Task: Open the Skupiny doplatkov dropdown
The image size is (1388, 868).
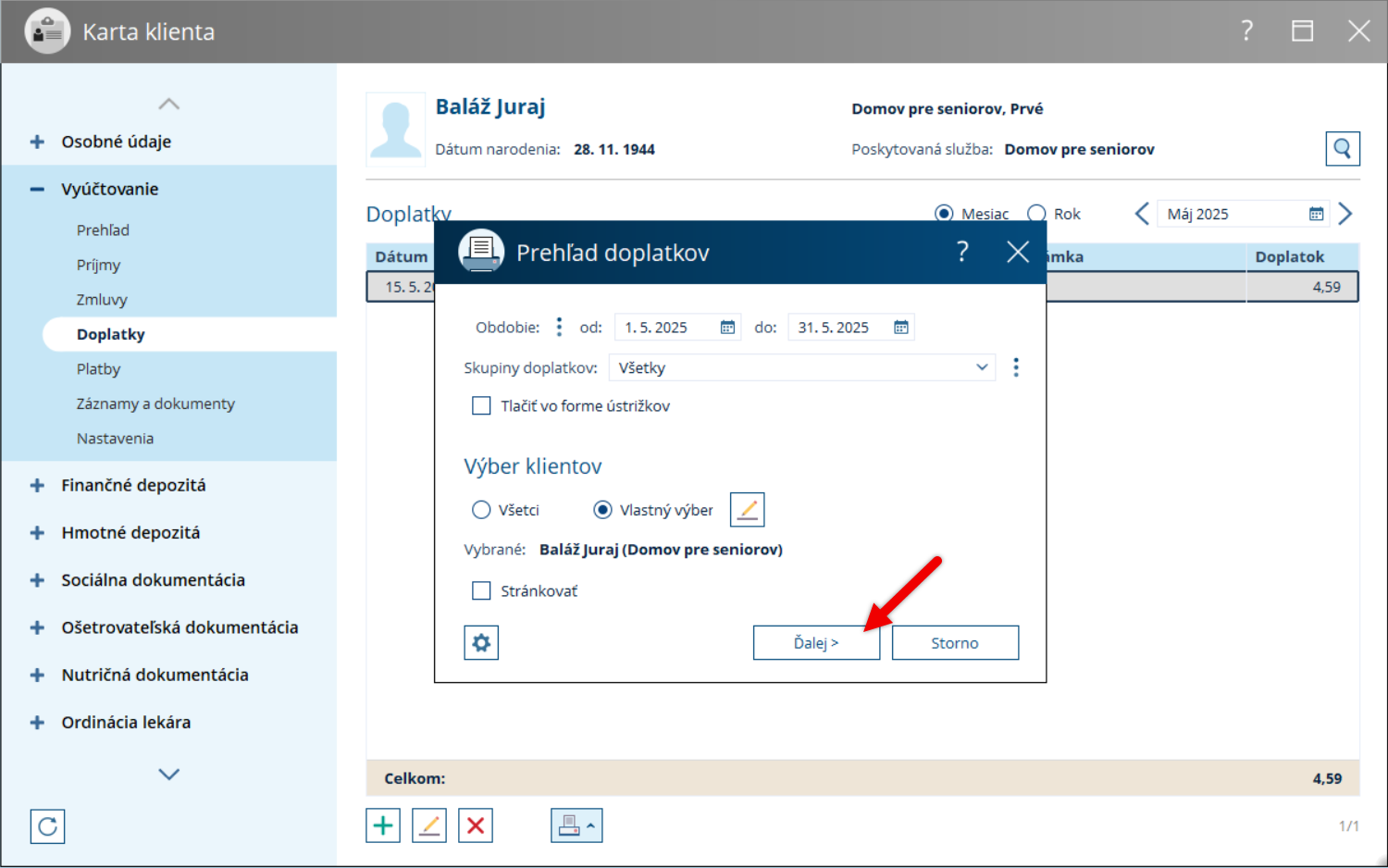Action: pyautogui.click(x=802, y=367)
